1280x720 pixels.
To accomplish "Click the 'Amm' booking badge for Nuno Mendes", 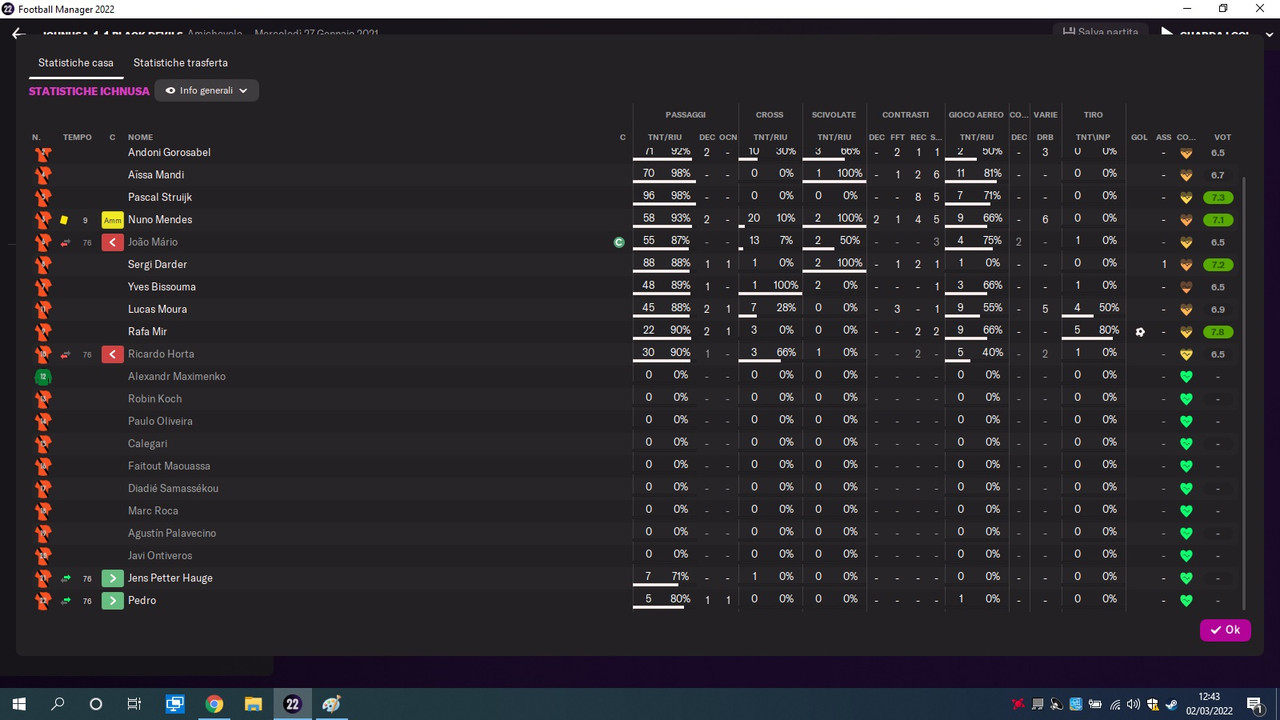I will tap(113, 220).
